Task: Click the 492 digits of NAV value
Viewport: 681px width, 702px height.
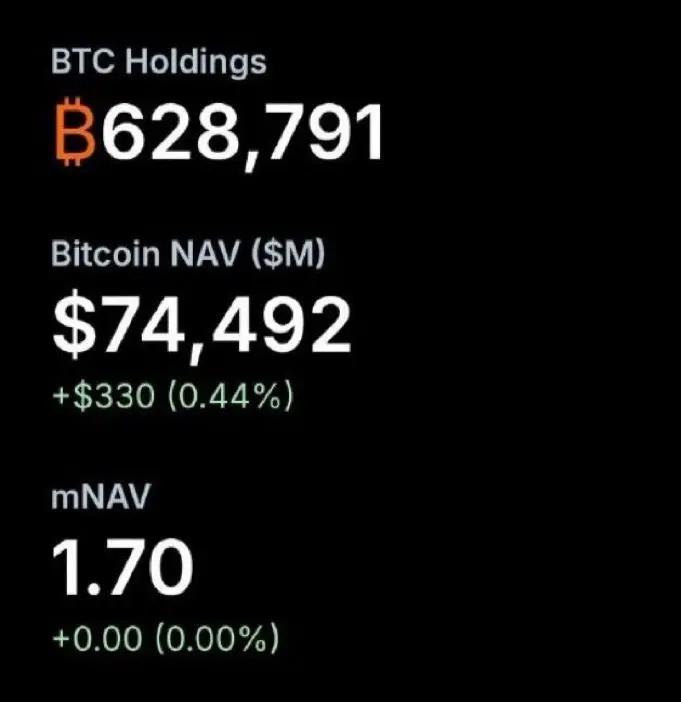Action: [282, 324]
